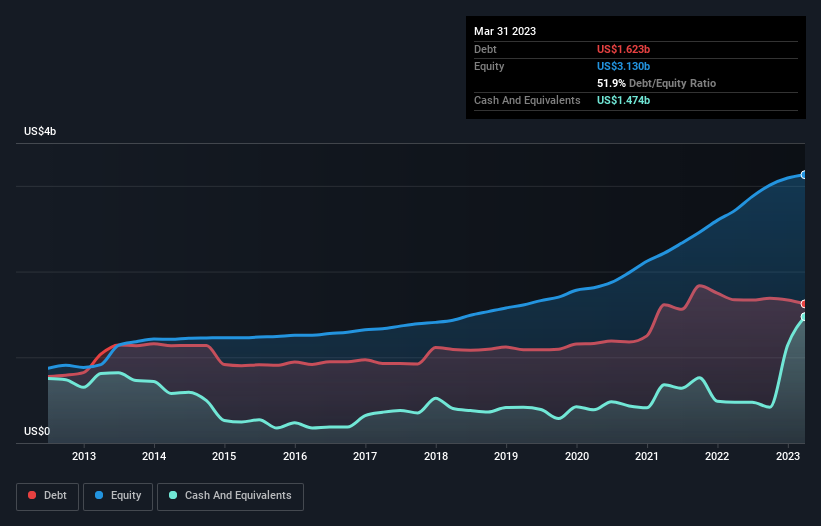Screen dimensions: 821x526
Task: Toggle the Debt series legend button
Action: [x=48, y=496]
